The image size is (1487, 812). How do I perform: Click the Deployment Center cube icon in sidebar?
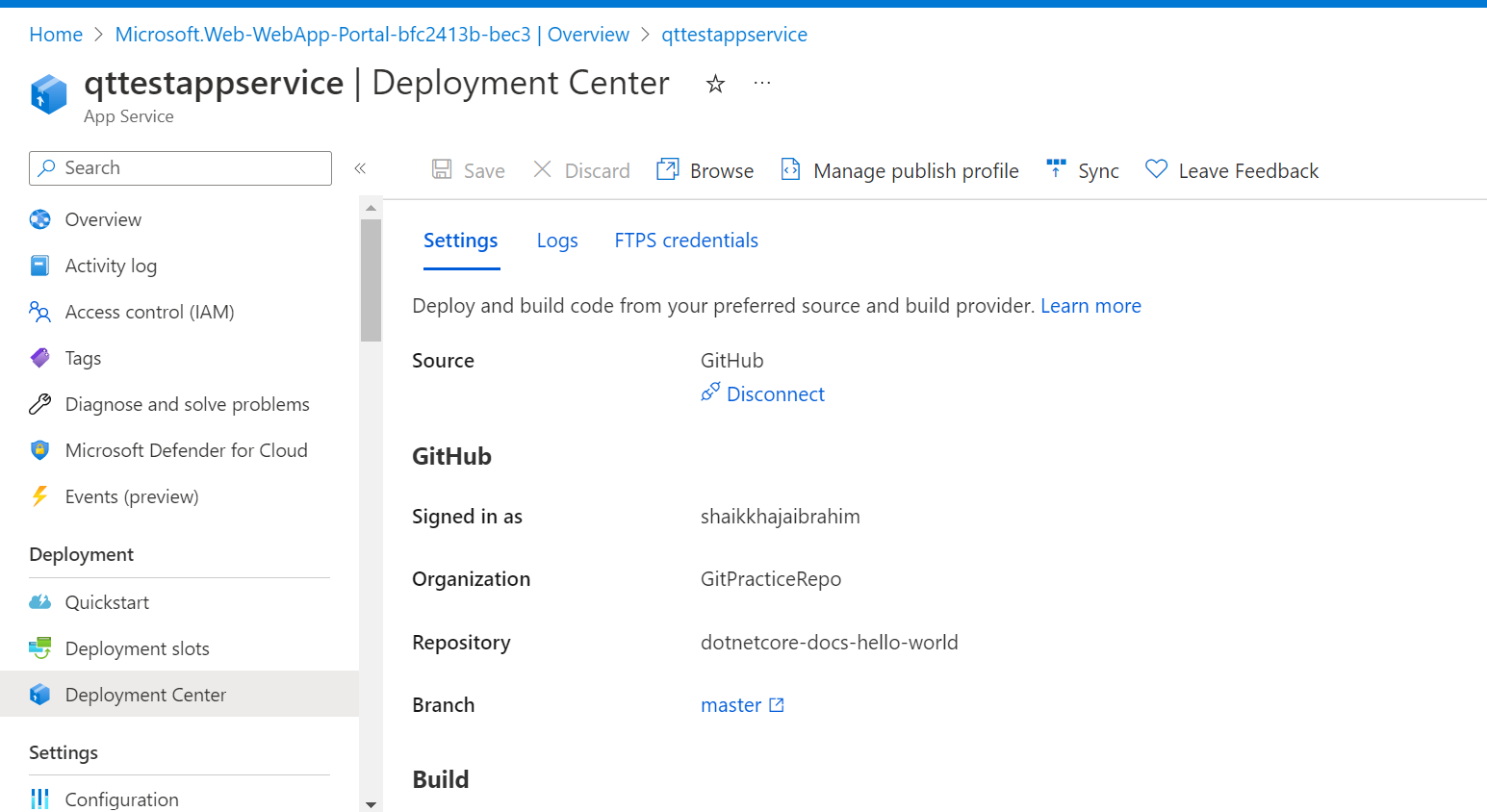[x=39, y=695]
